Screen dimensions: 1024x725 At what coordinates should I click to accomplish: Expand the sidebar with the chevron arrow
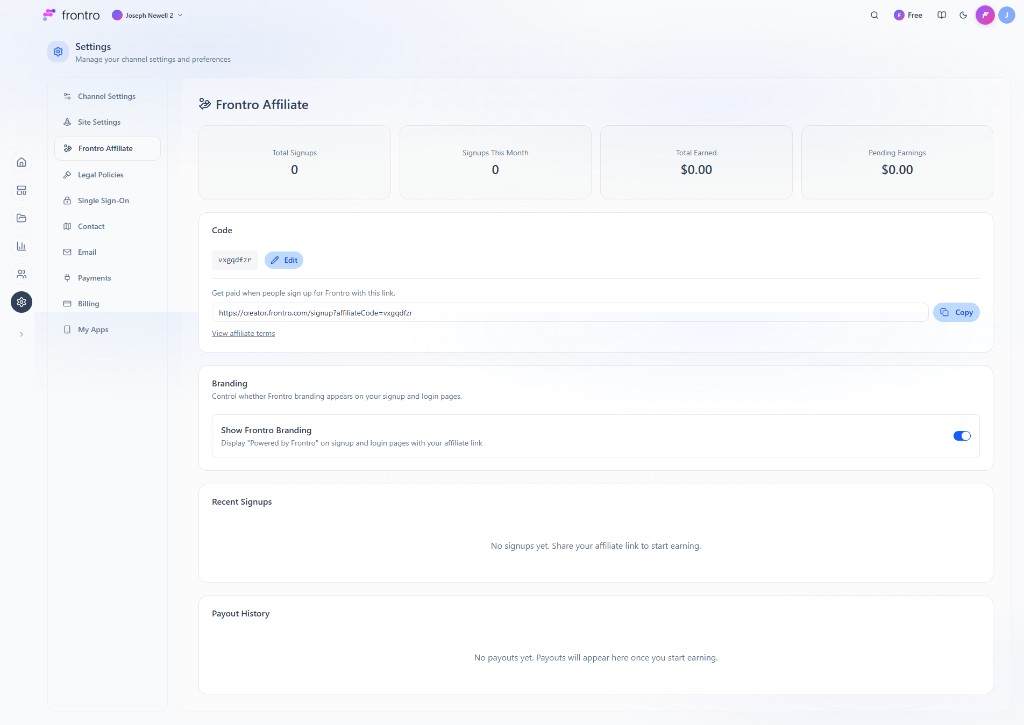tap(21, 334)
